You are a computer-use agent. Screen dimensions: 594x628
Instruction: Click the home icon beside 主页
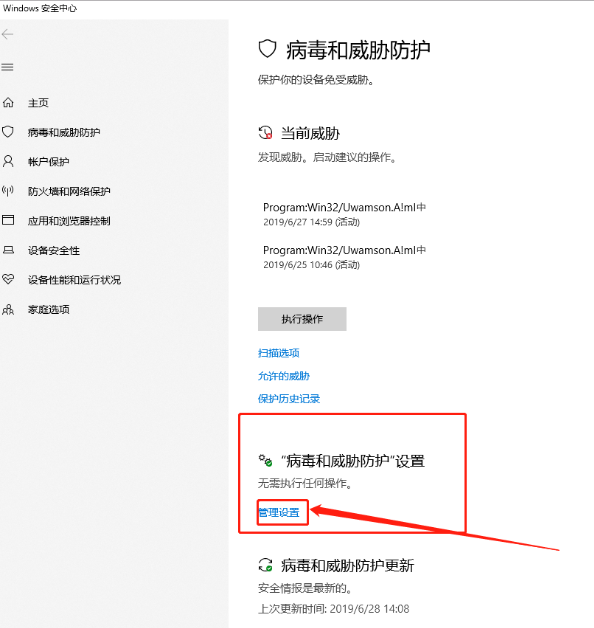8,103
